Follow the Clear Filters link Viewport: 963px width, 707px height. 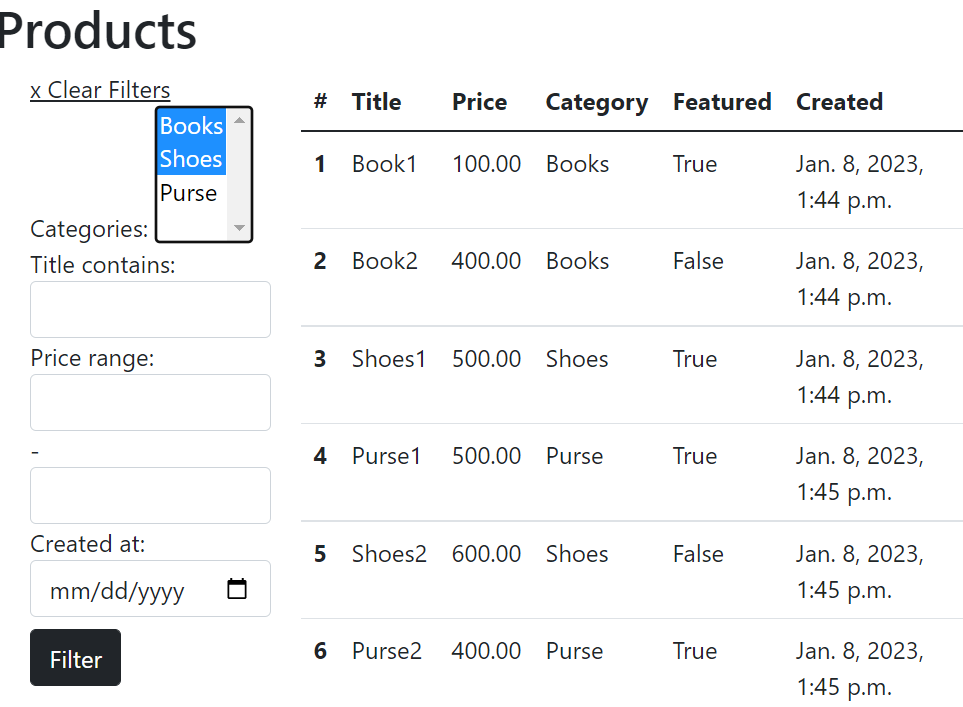tap(100, 90)
